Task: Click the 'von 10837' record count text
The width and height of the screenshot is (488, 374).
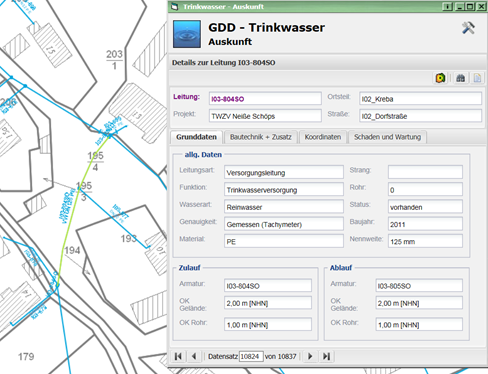Action: pos(281,356)
